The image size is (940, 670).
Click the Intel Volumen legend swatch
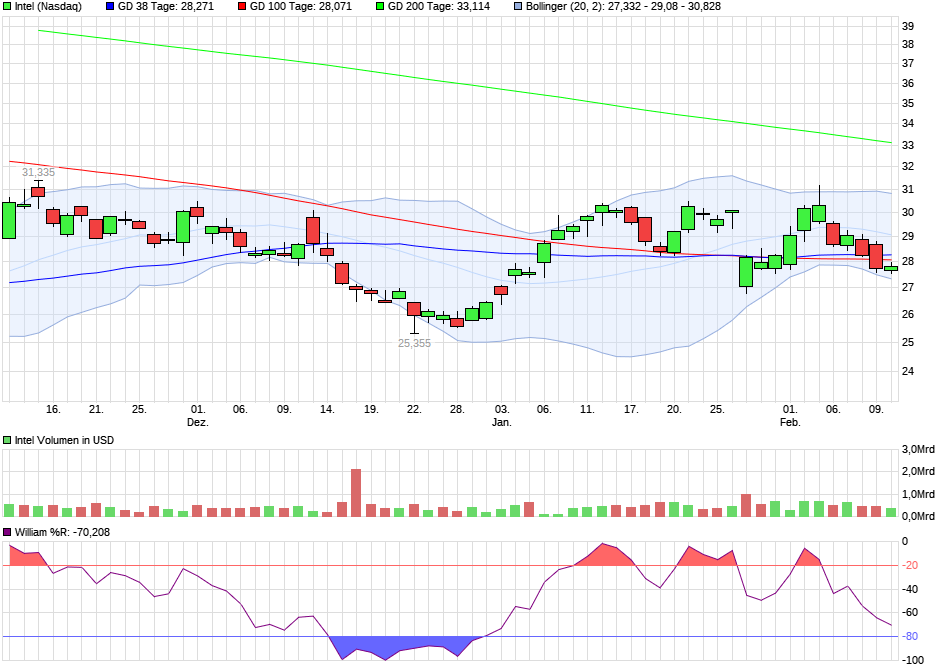(x=7, y=440)
